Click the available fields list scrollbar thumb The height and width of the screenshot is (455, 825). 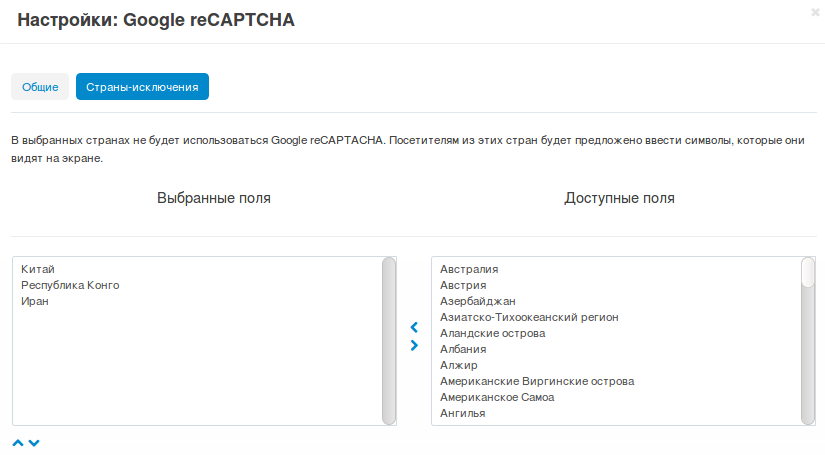[x=808, y=272]
